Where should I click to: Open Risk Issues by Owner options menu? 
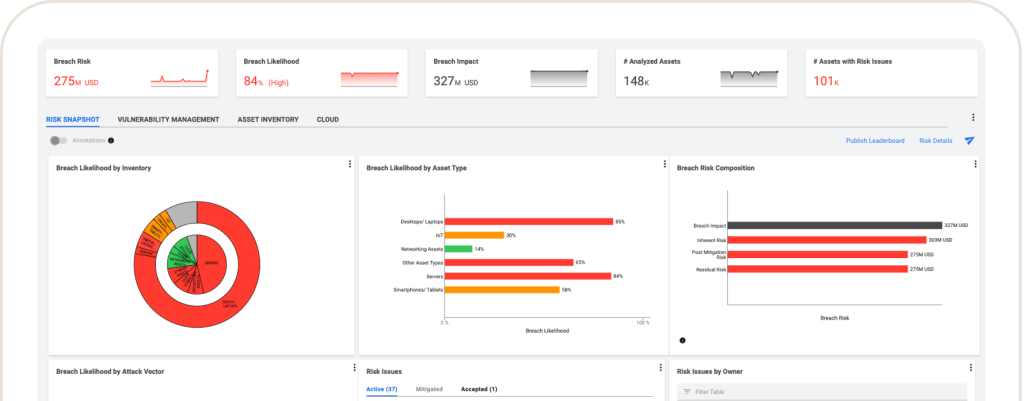pos(972,368)
